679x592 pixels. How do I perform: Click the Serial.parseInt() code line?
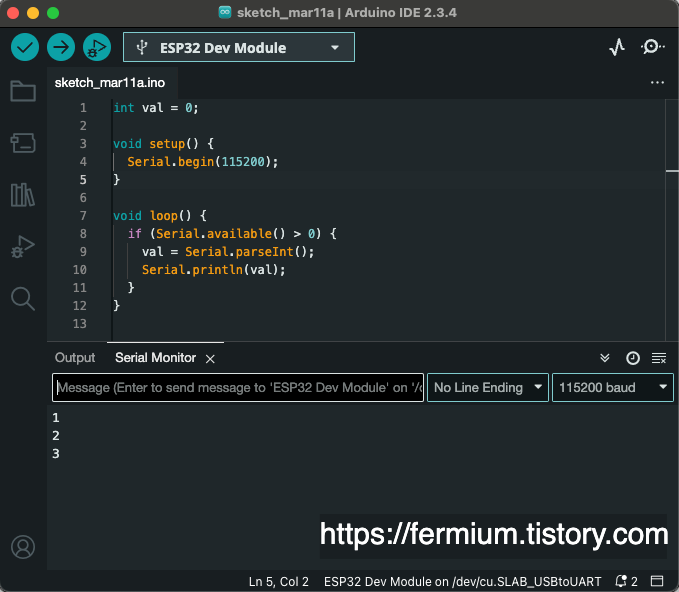pos(228,252)
